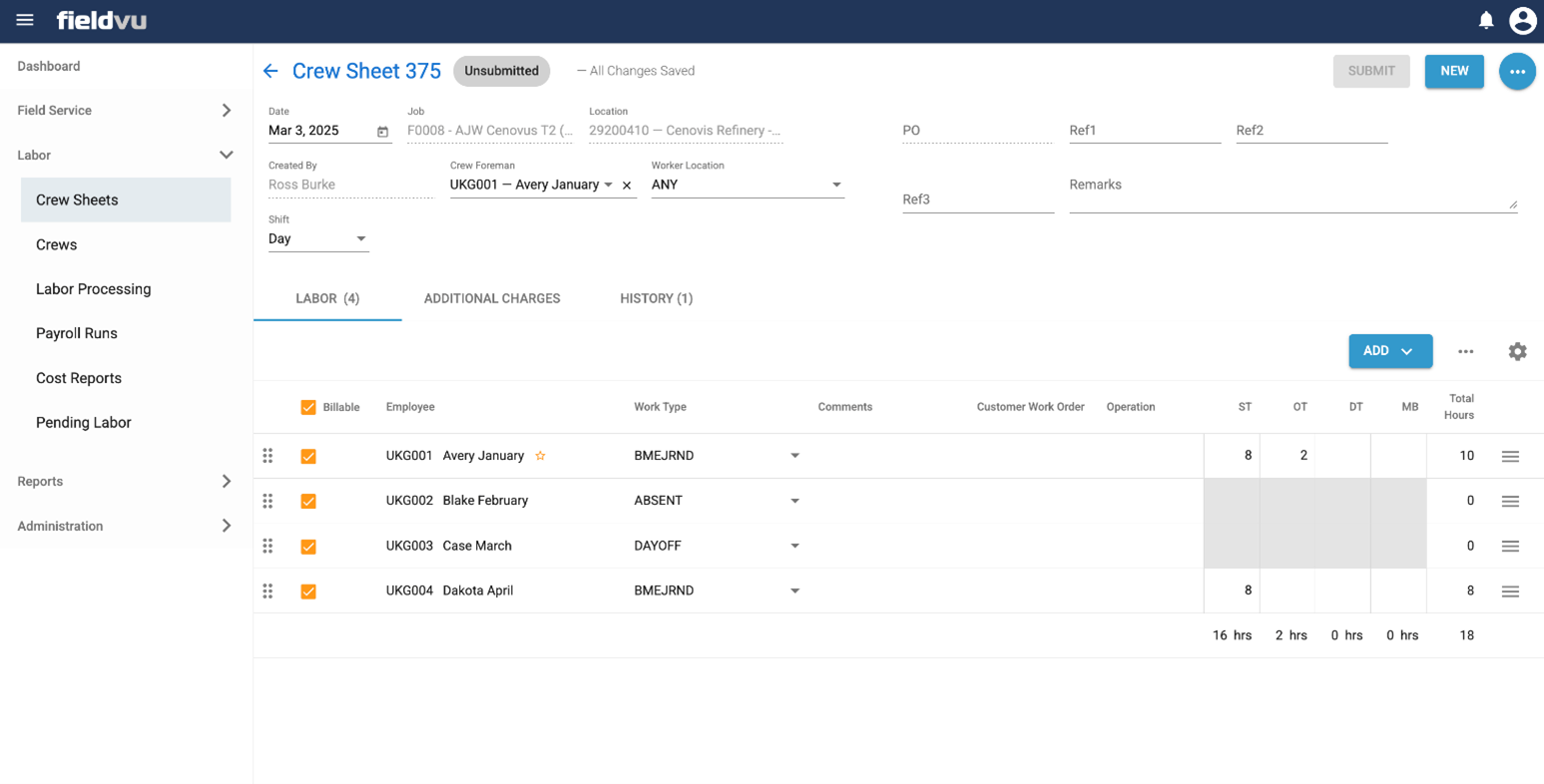Click the Unsubmitted status chip
Screen dimensions: 1544x784
pyautogui.click(x=501, y=71)
